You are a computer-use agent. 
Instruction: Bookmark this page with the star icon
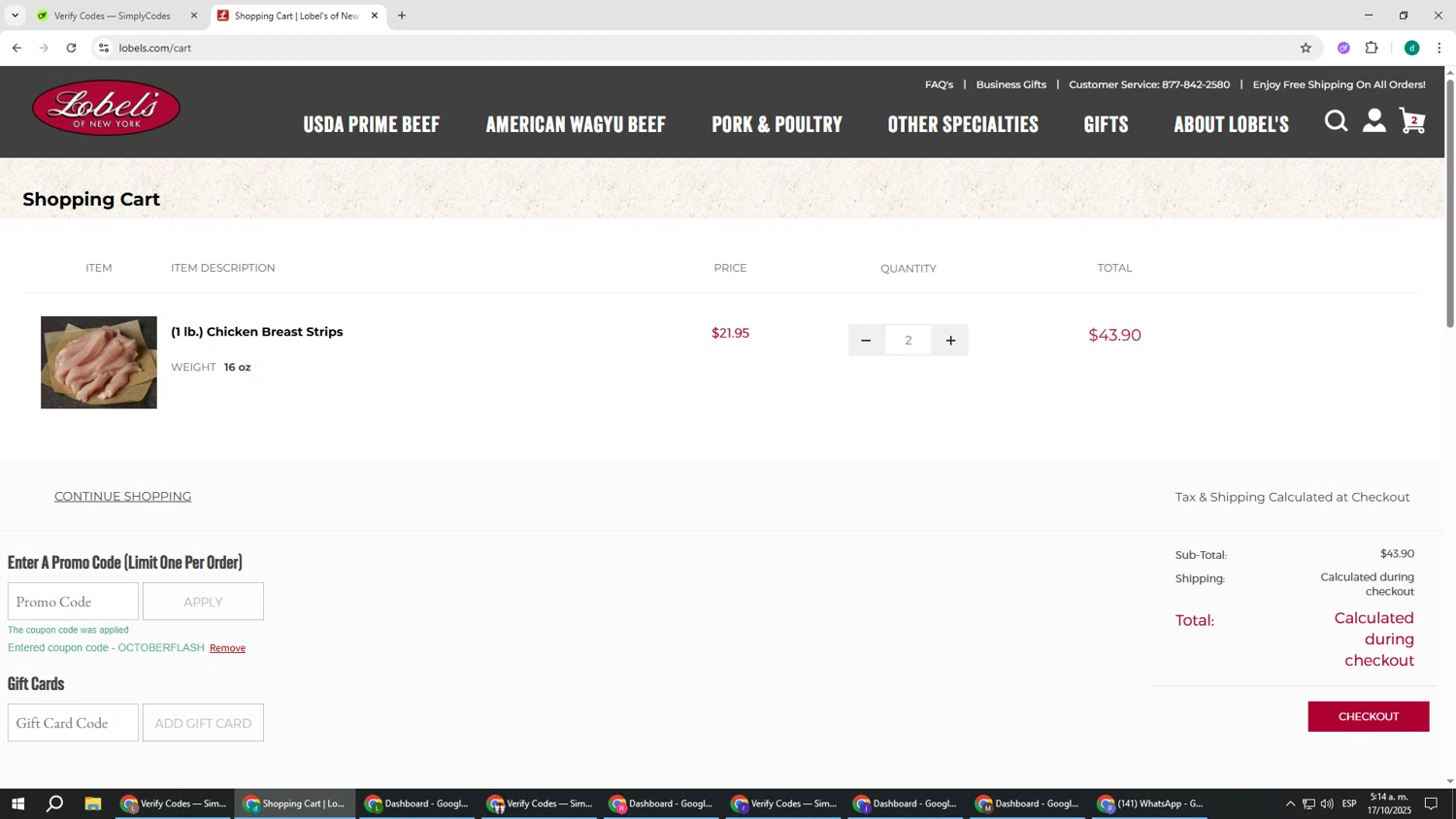point(1306,48)
